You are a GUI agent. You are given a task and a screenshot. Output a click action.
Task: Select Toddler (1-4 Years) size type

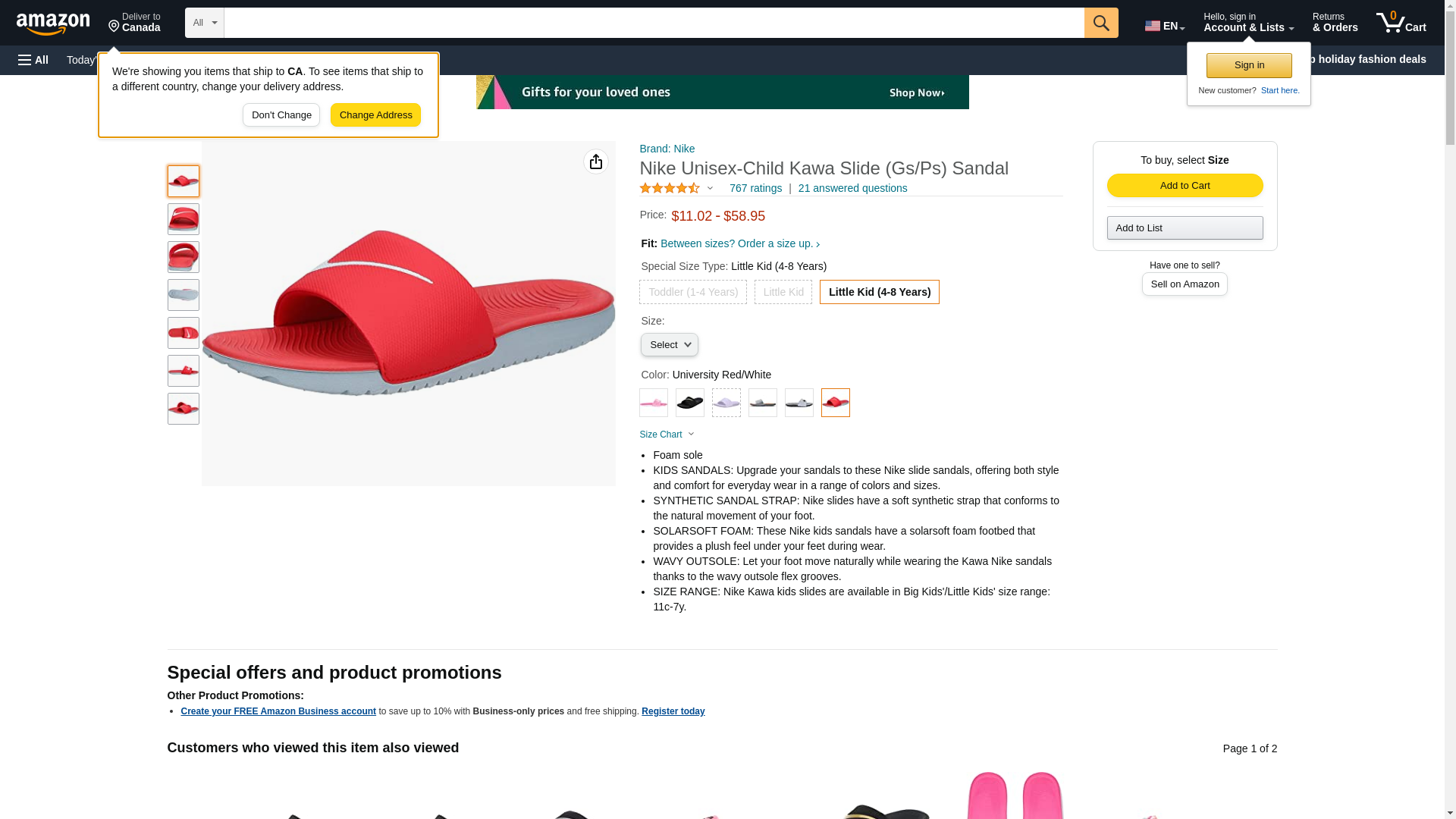[x=692, y=292]
